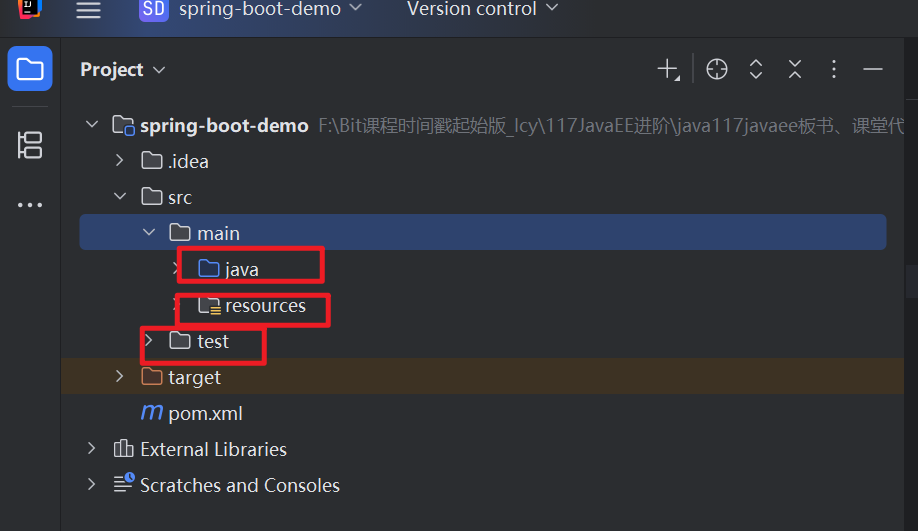Expand External Libraries node
The width and height of the screenshot is (918, 531).
(x=91, y=448)
